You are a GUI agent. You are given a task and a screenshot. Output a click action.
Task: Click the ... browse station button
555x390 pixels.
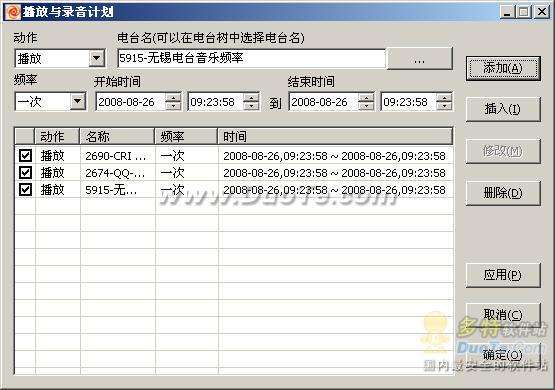420,58
